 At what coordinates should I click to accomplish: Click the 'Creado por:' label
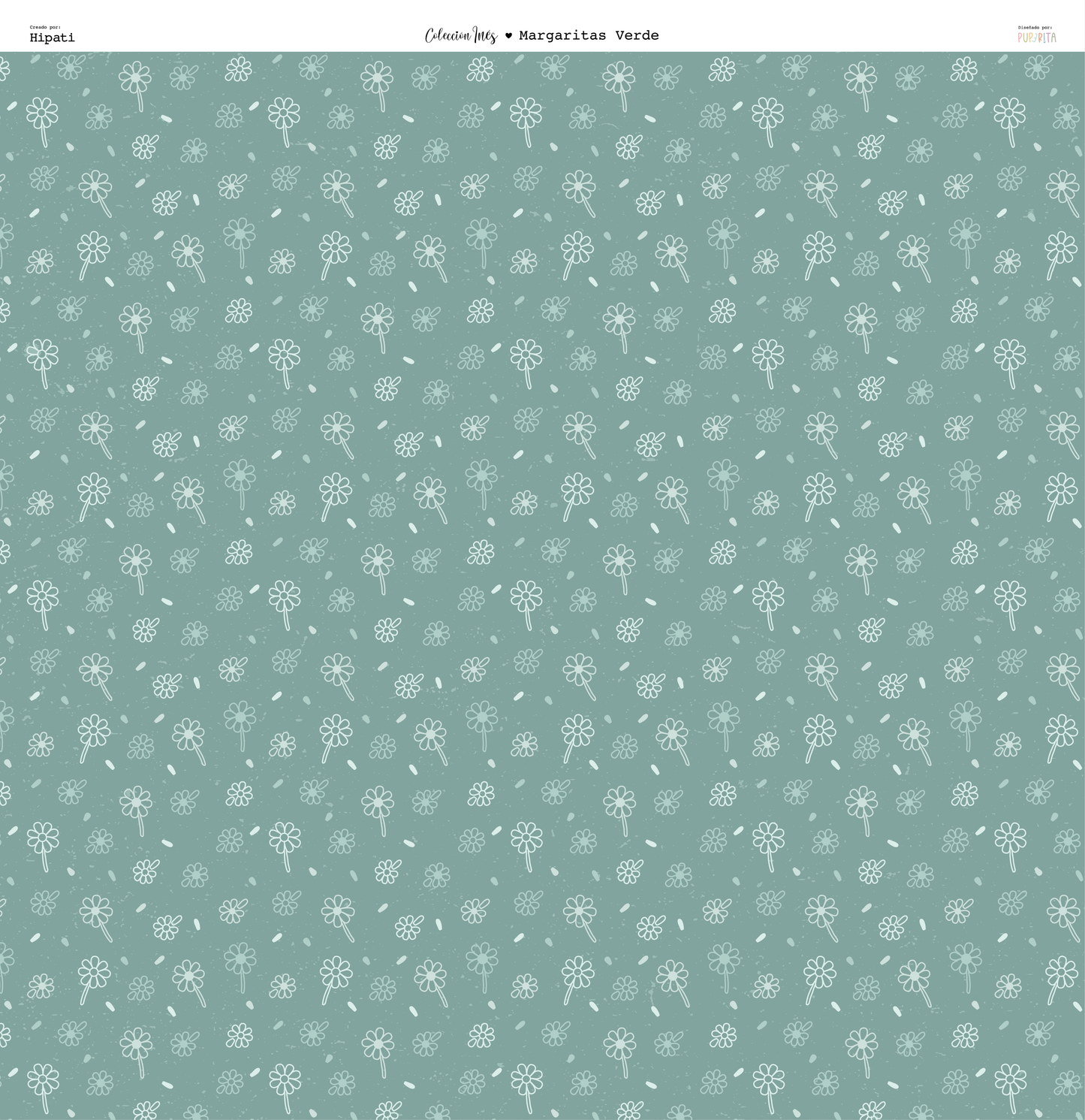pyautogui.click(x=45, y=27)
